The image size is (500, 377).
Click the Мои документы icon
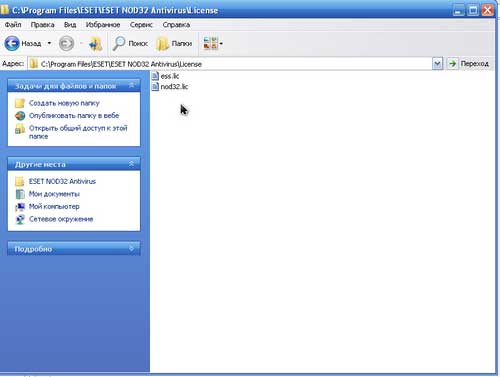click(20, 194)
